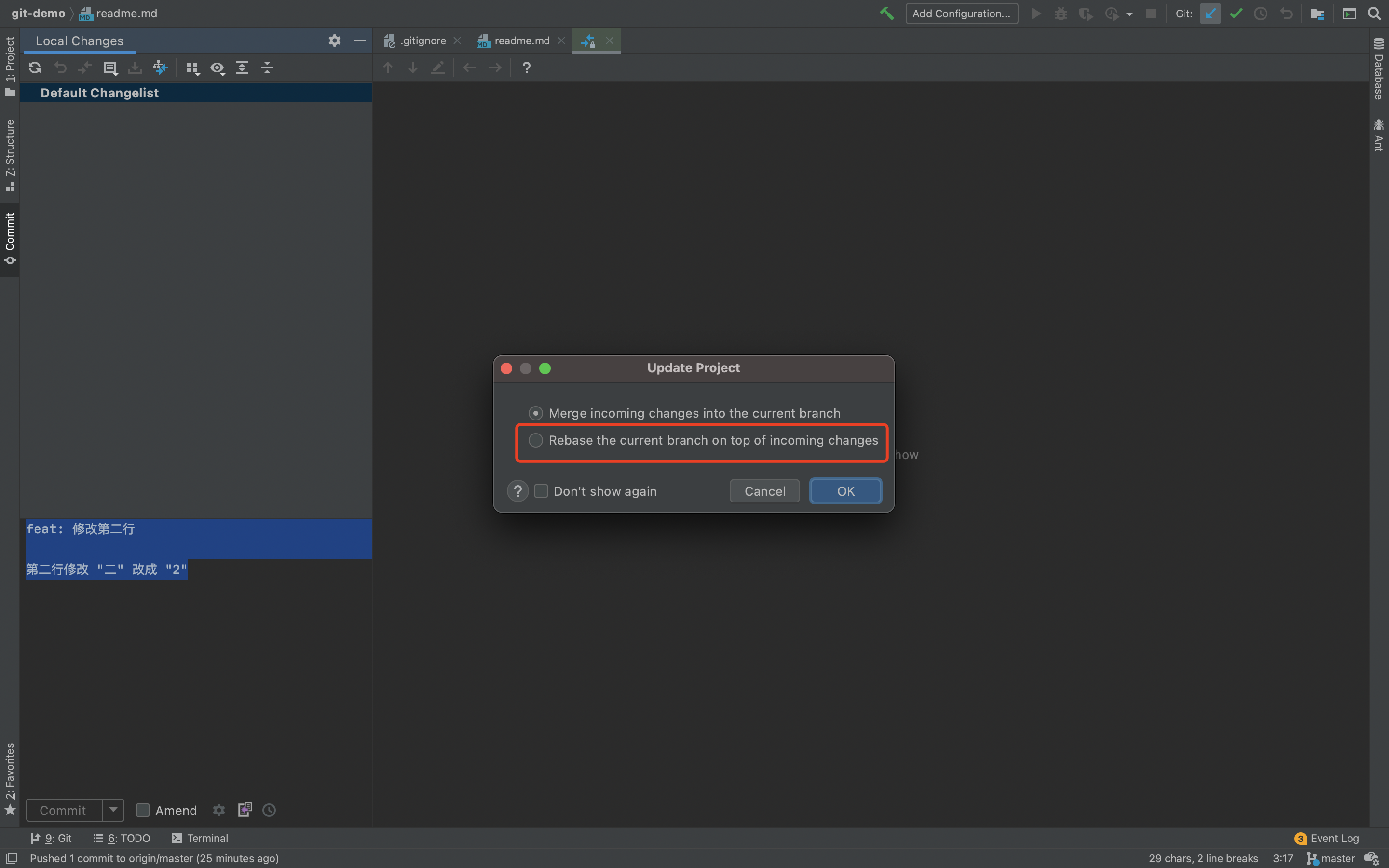1389x868 pixels.
Task: Click the Expand All icon in changes toolbar
Action: pos(242,68)
